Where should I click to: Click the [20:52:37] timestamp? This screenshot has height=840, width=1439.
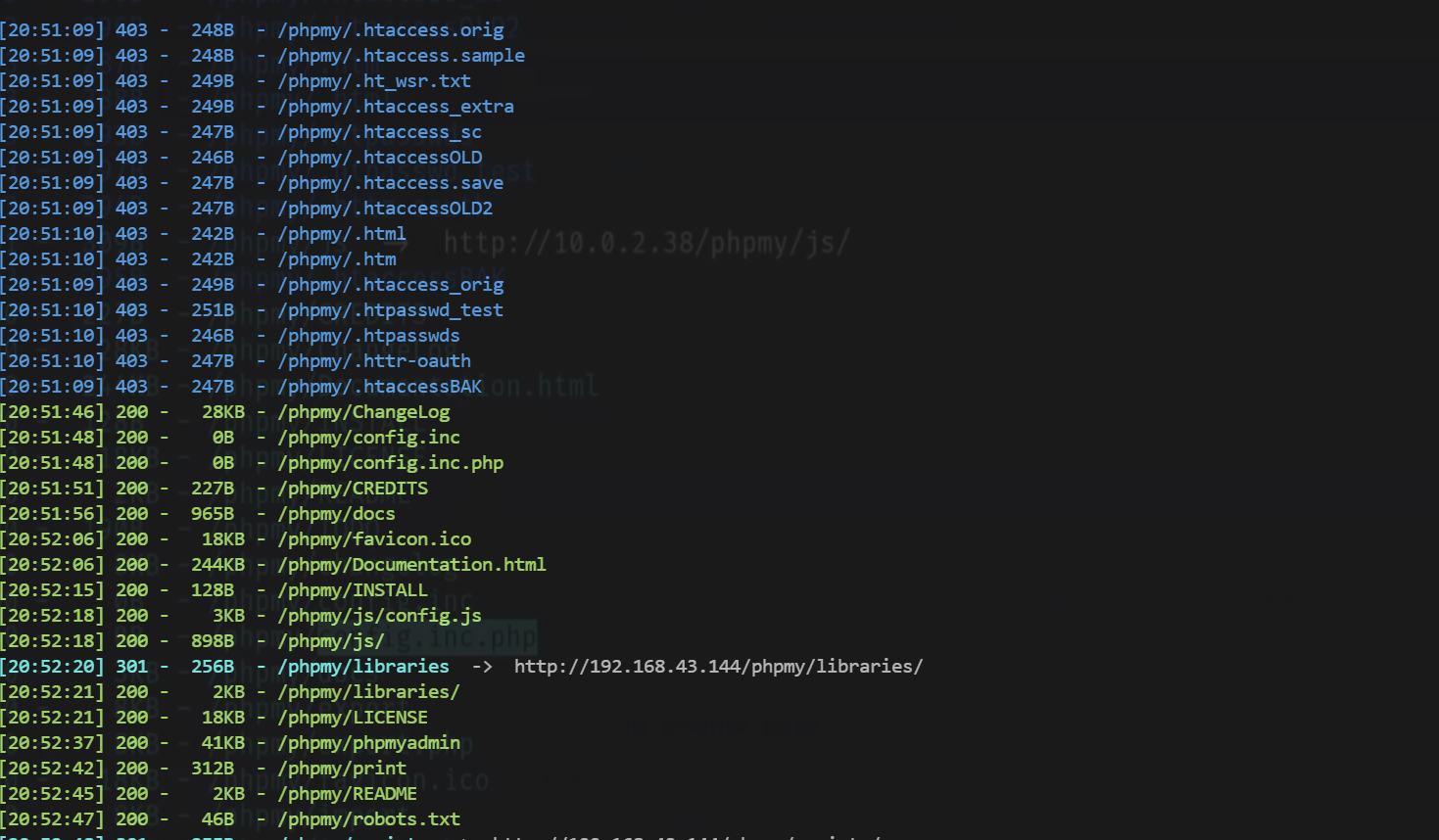coord(52,743)
